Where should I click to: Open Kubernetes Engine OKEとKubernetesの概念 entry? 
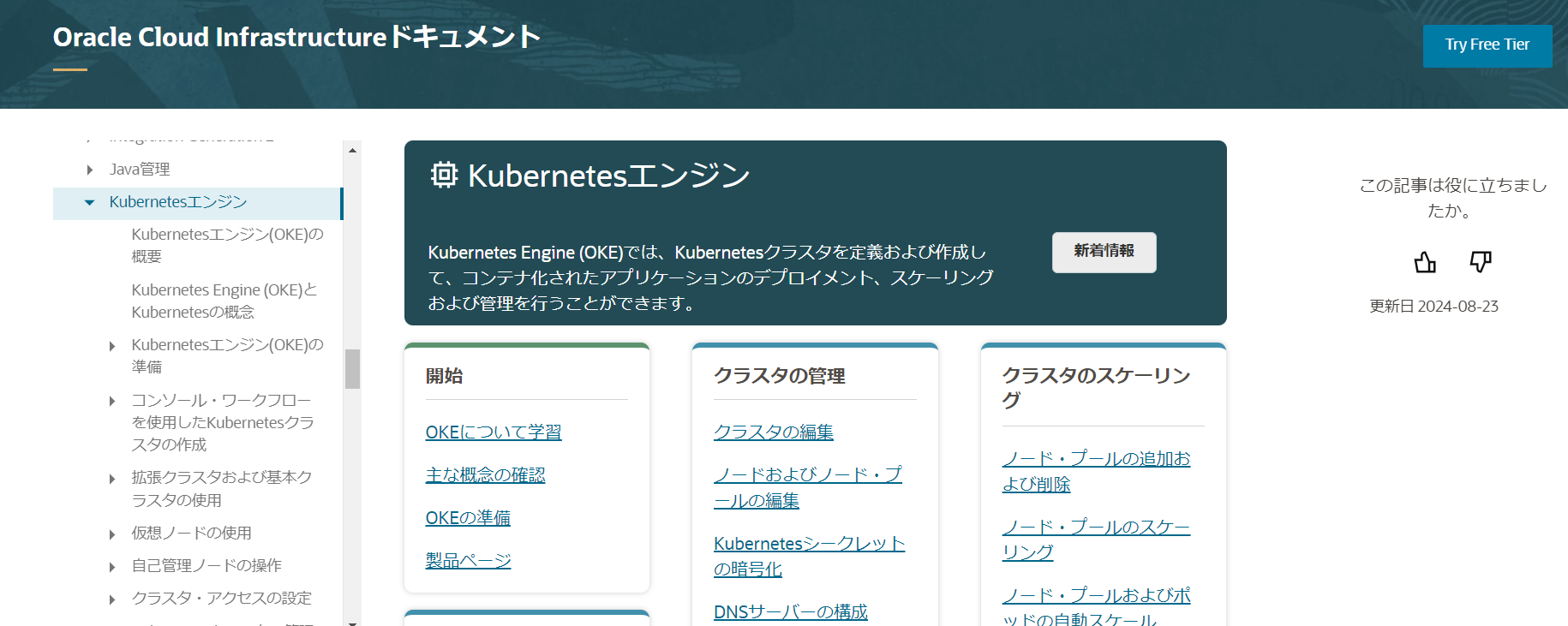[224, 301]
